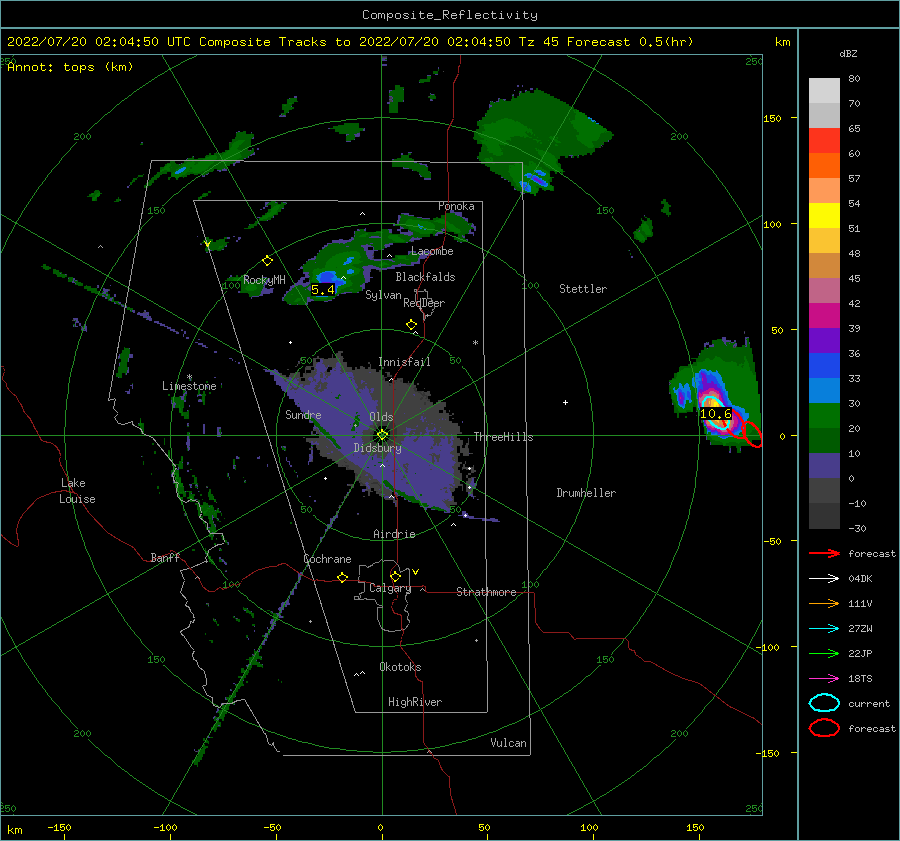Viewport: 900px width, 841px height.
Task: Click the Blackfalds city label
Action: [425, 277]
